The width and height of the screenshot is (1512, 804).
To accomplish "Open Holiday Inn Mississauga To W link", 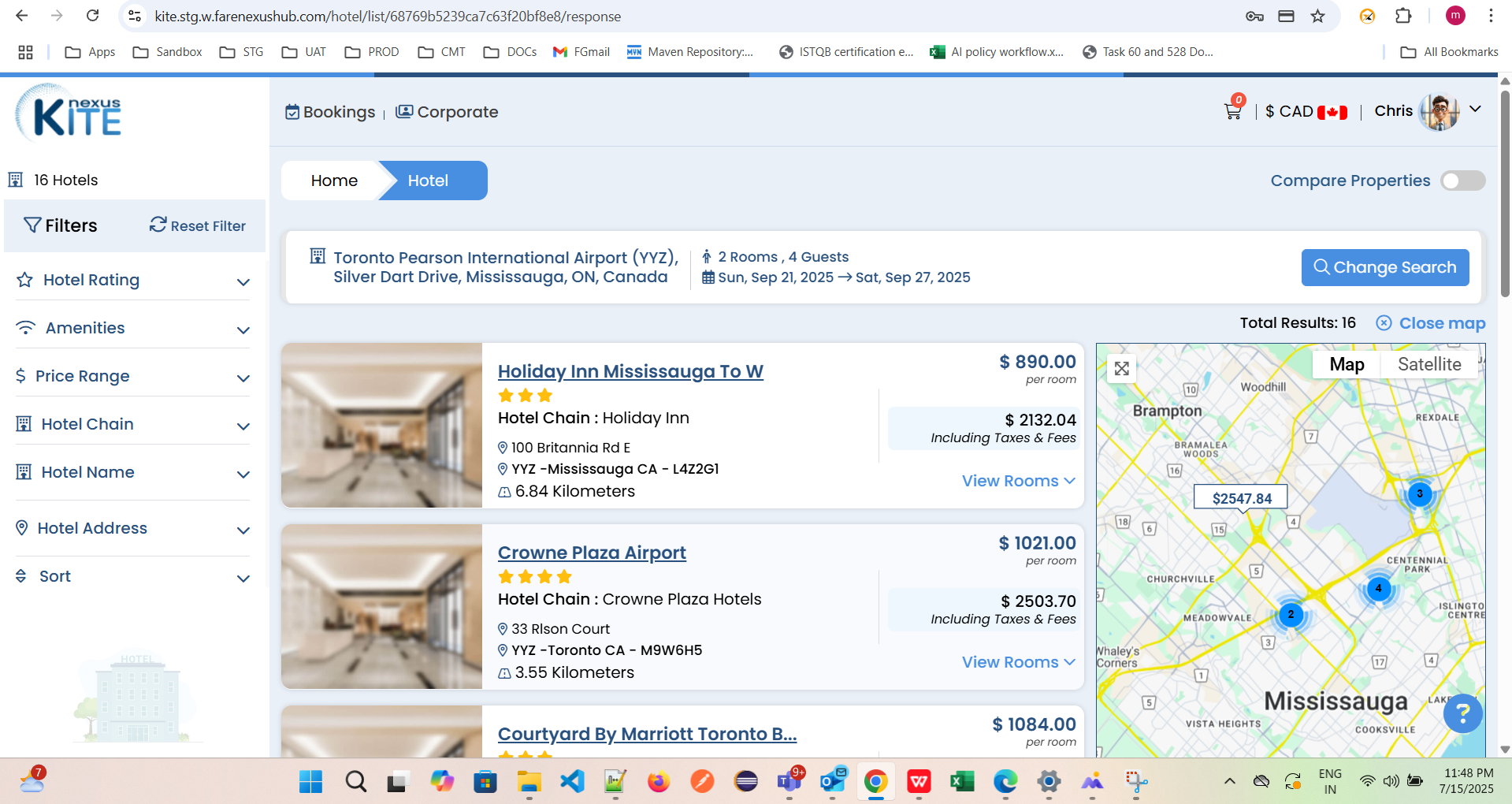I will pyautogui.click(x=630, y=371).
